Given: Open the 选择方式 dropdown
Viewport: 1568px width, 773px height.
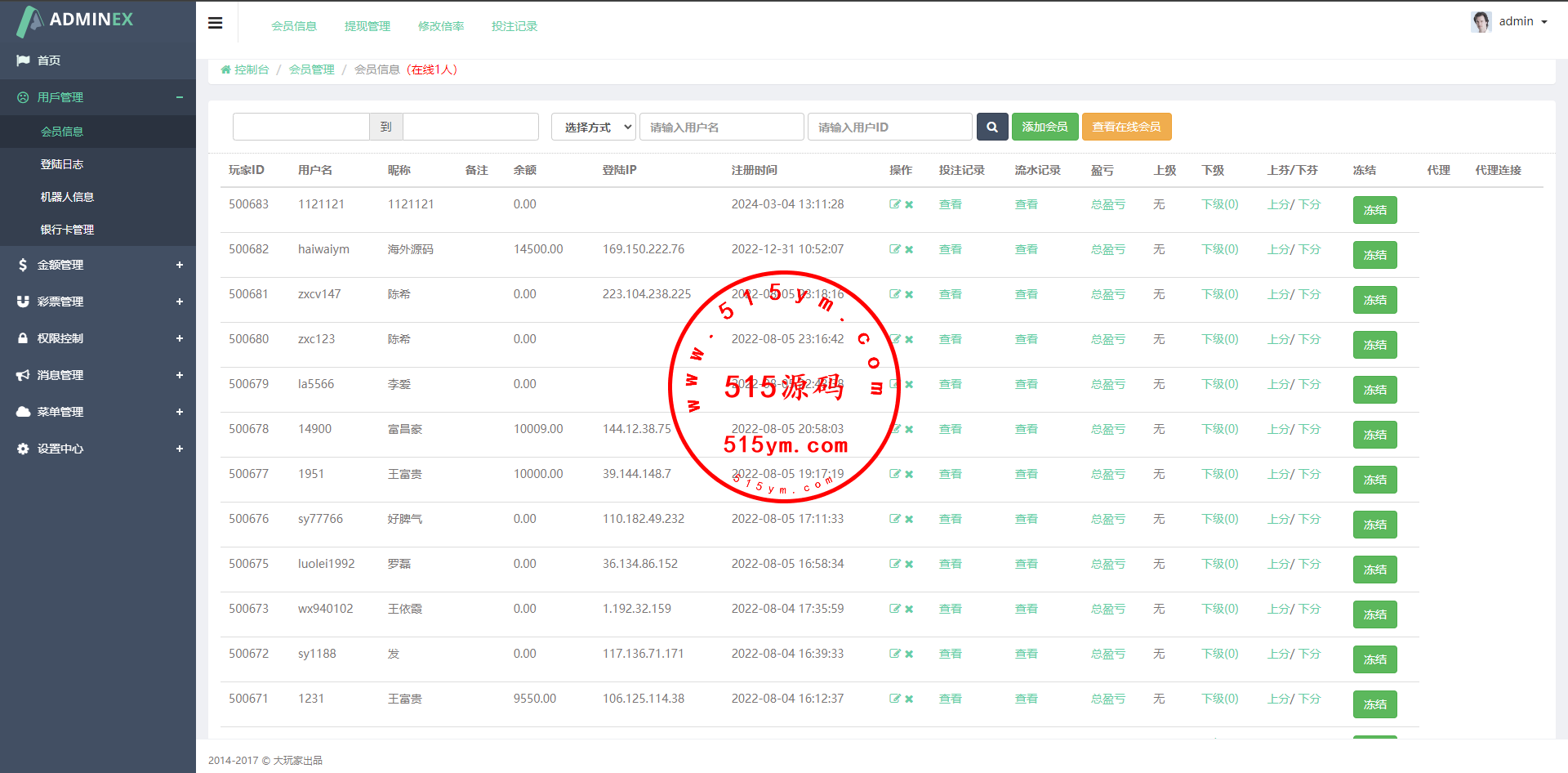Looking at the screenshot, I should coord(594,127).
